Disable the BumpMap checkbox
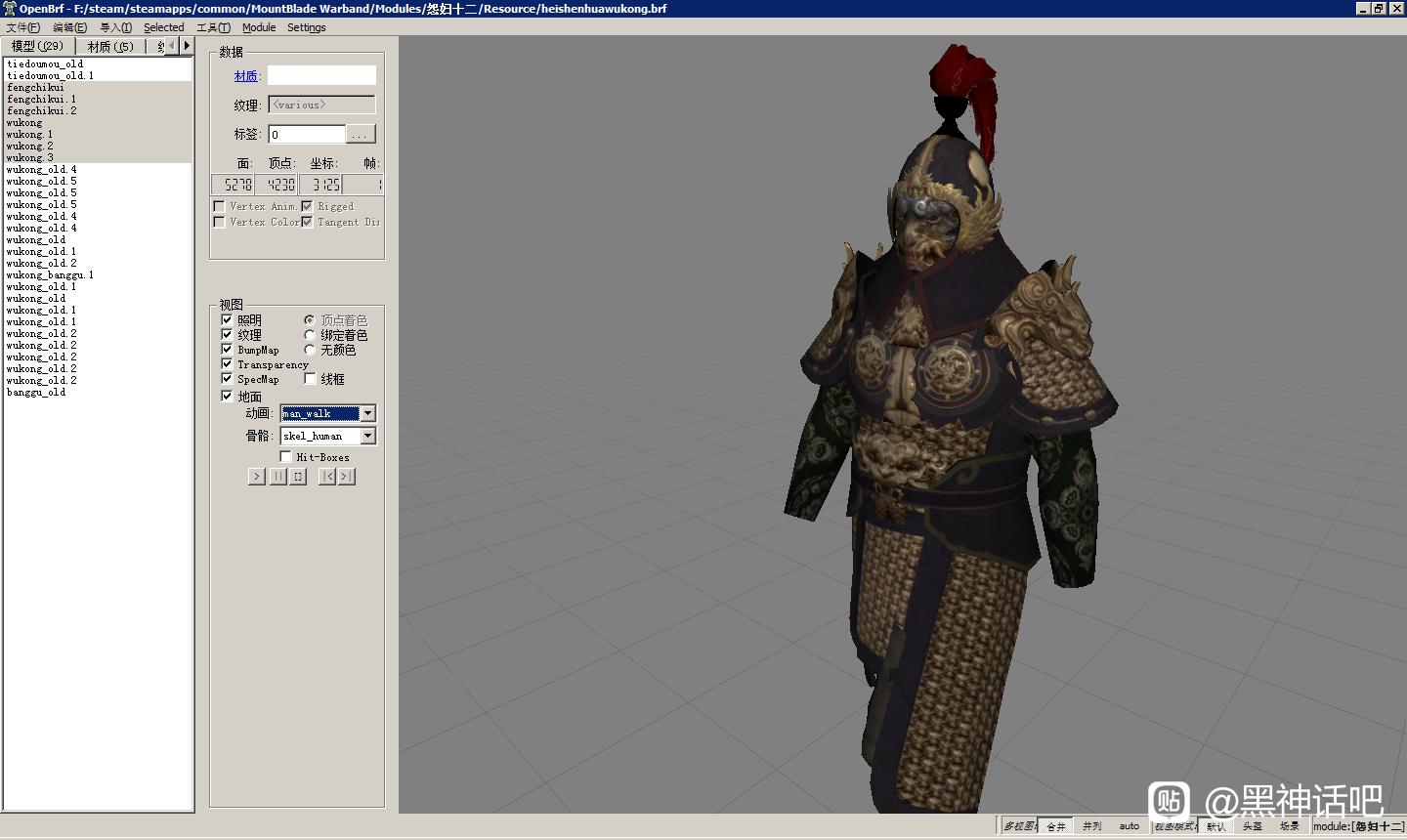Image resolution: width=1407 pixels, height=840 pixels. pyautogui.click(x=227, y=350)
